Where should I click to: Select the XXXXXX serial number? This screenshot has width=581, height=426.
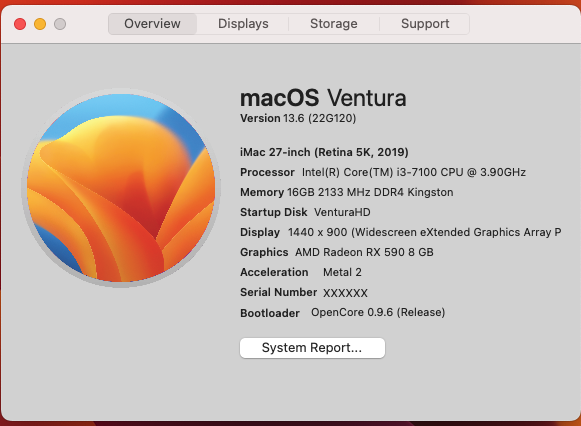(x=345, y=293)
